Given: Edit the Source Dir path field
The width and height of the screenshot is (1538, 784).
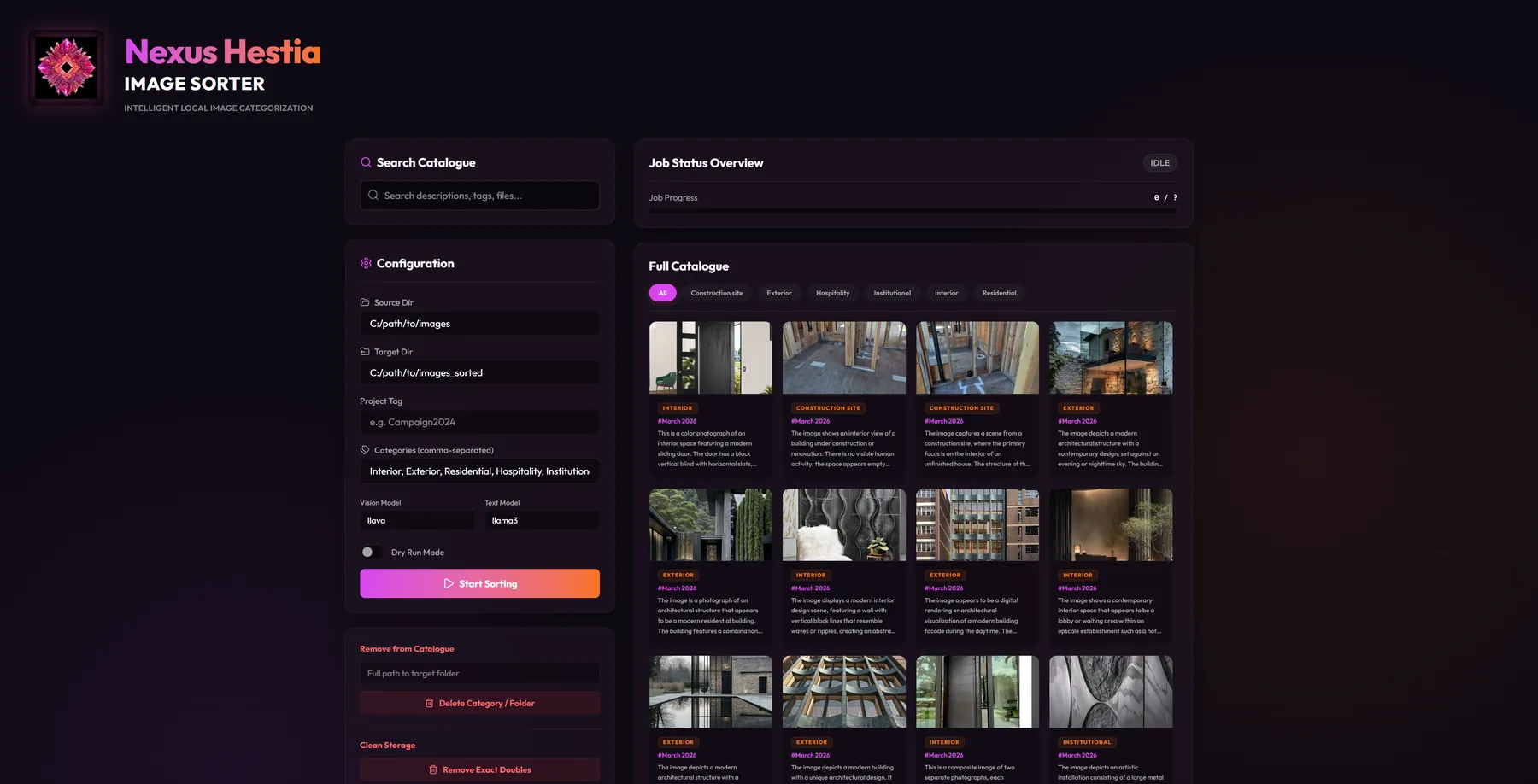Looking at the screenshot, I should pos(479,324).
